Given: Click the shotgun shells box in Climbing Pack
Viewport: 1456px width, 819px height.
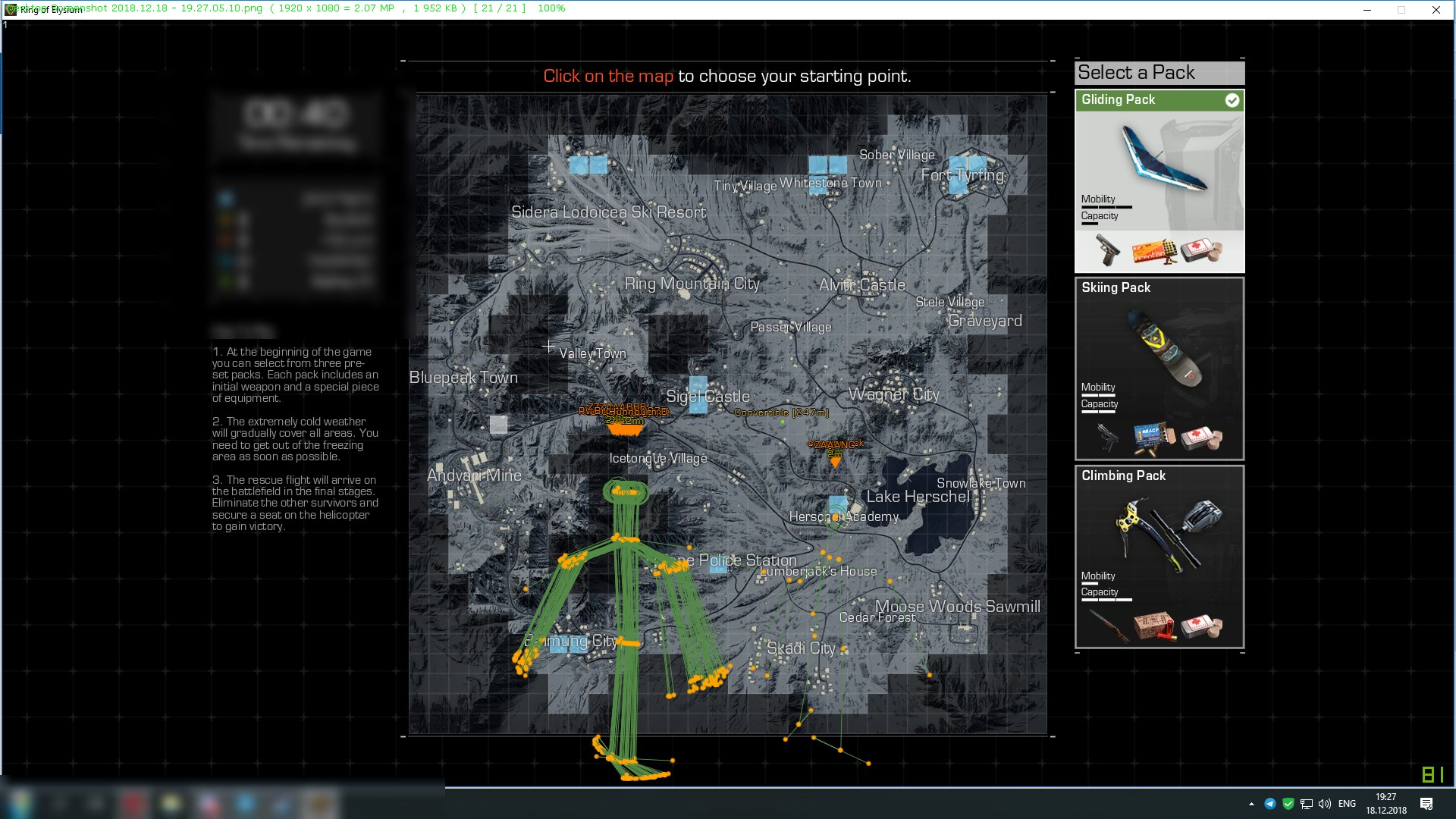Looking at the screenshot, I should click(x=1154, y=626).
